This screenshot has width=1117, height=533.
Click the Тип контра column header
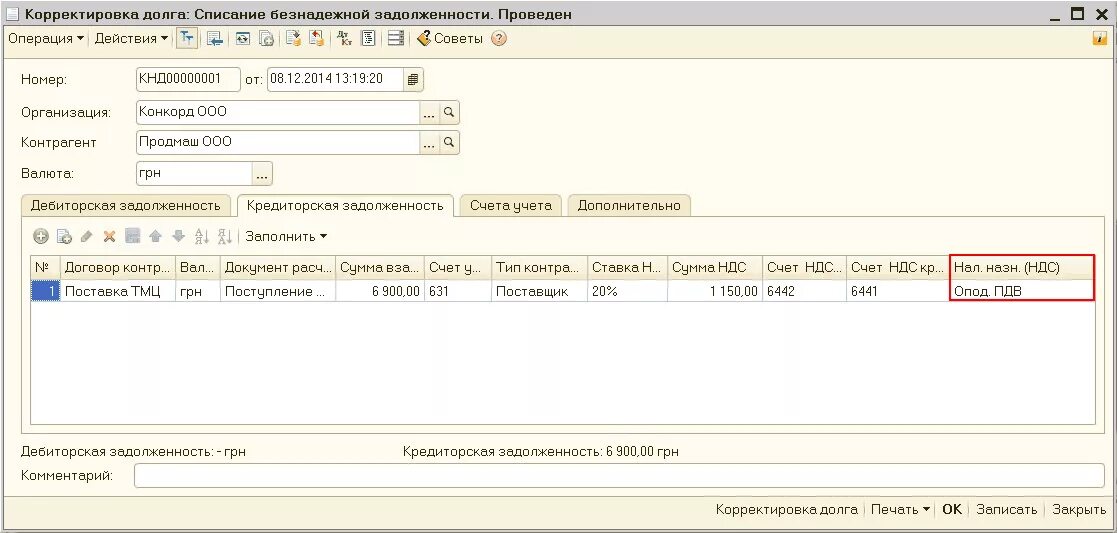coord(539,267)
